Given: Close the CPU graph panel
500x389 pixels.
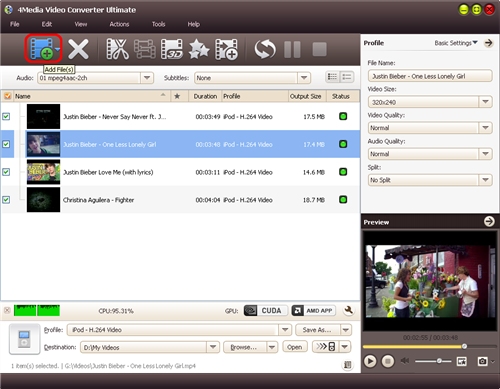Looking at the screenshot, I should [x=7, y=310].
